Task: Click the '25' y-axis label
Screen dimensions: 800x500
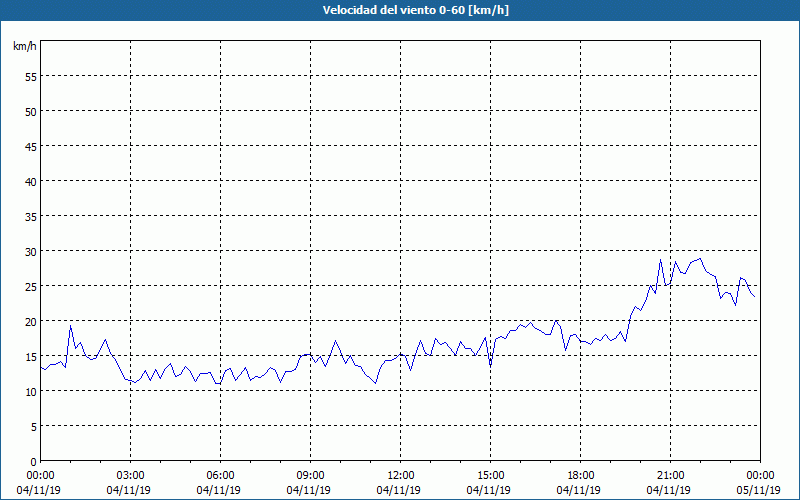Action: pyautogui.click(x=31, y=286)
